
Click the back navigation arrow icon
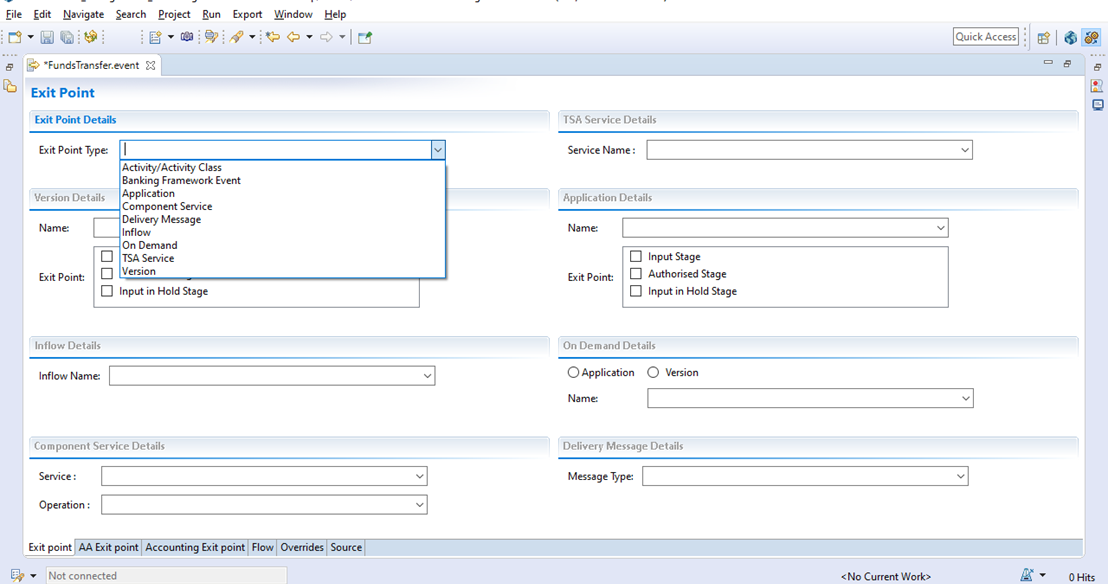[x=293, y=37]
